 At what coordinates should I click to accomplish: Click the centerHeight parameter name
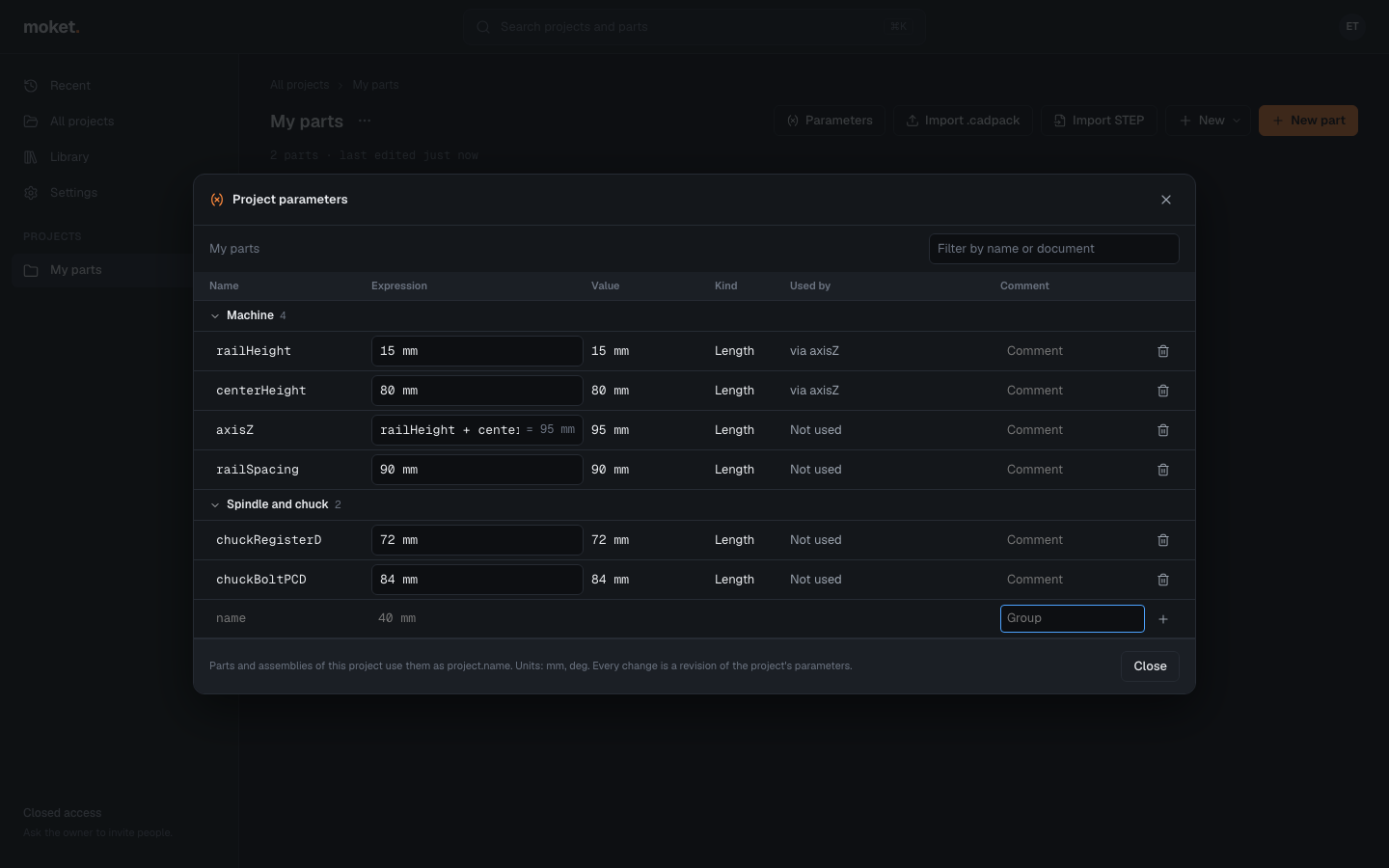click(x=261, y=391)
